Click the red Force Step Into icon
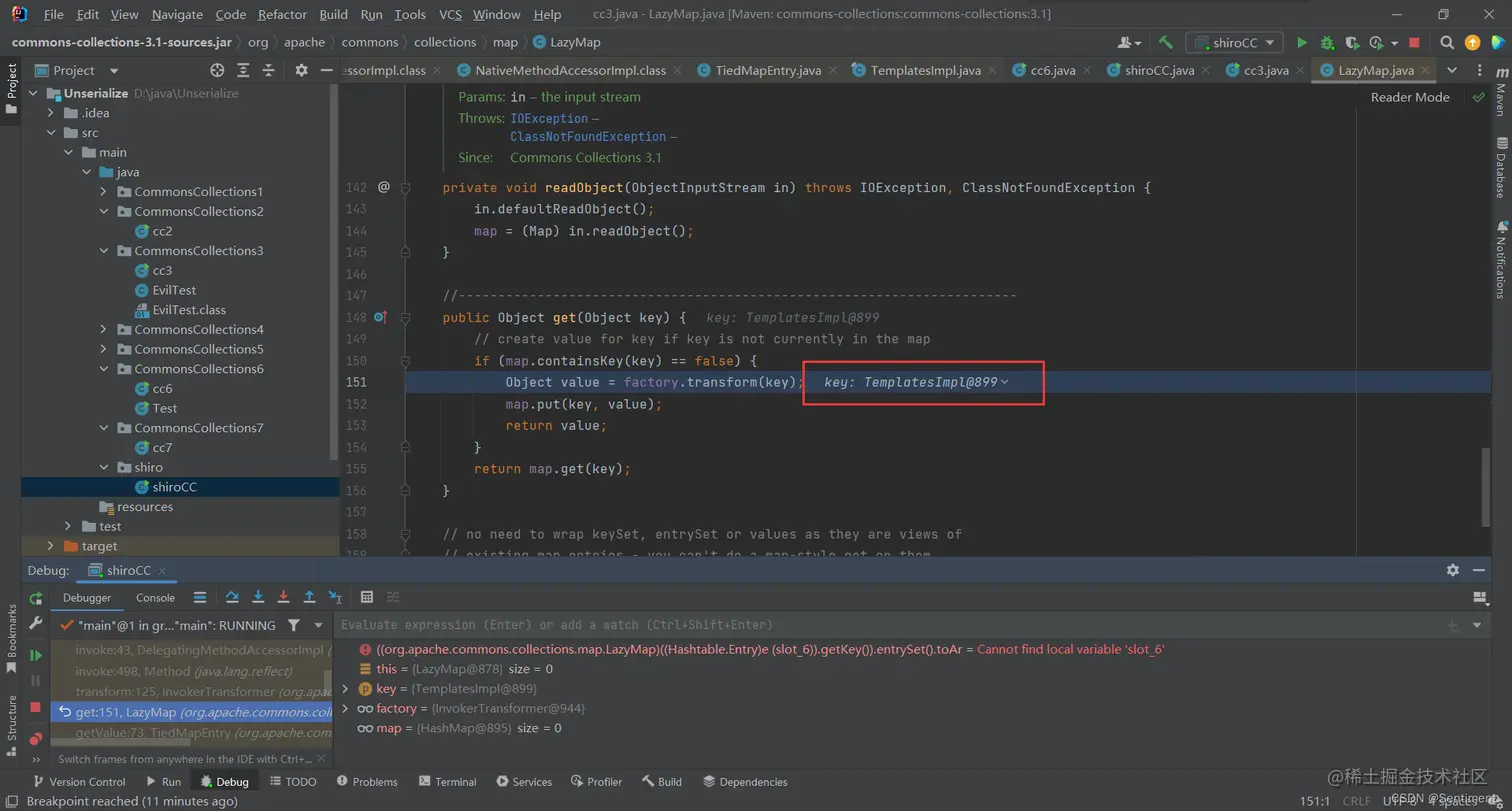 coord(283,597)
